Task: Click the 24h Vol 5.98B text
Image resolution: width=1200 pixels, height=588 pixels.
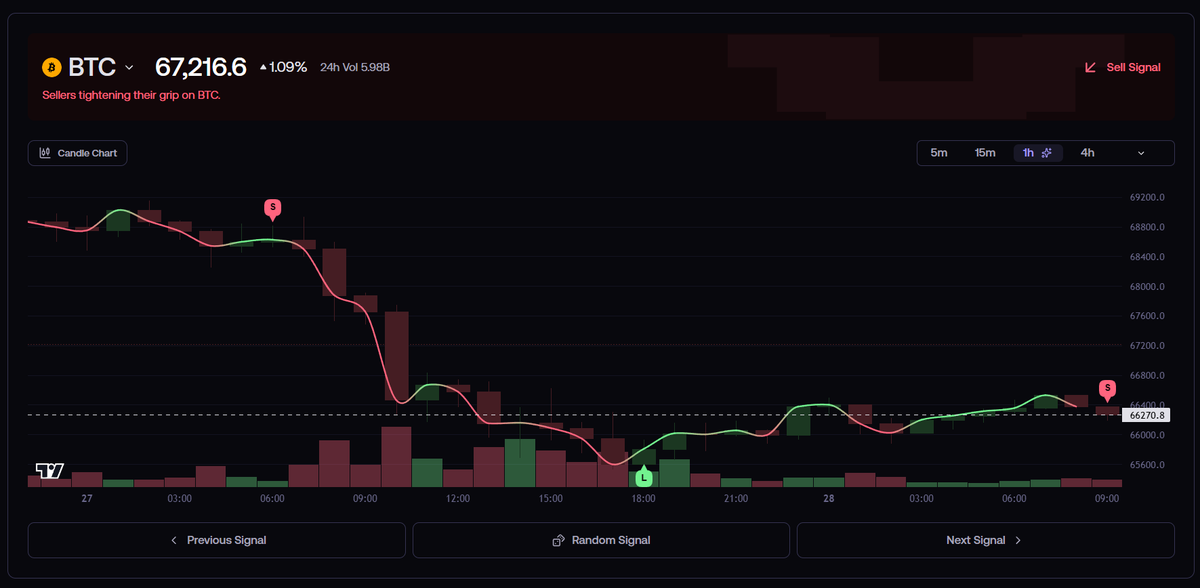Action: (355, 68)
